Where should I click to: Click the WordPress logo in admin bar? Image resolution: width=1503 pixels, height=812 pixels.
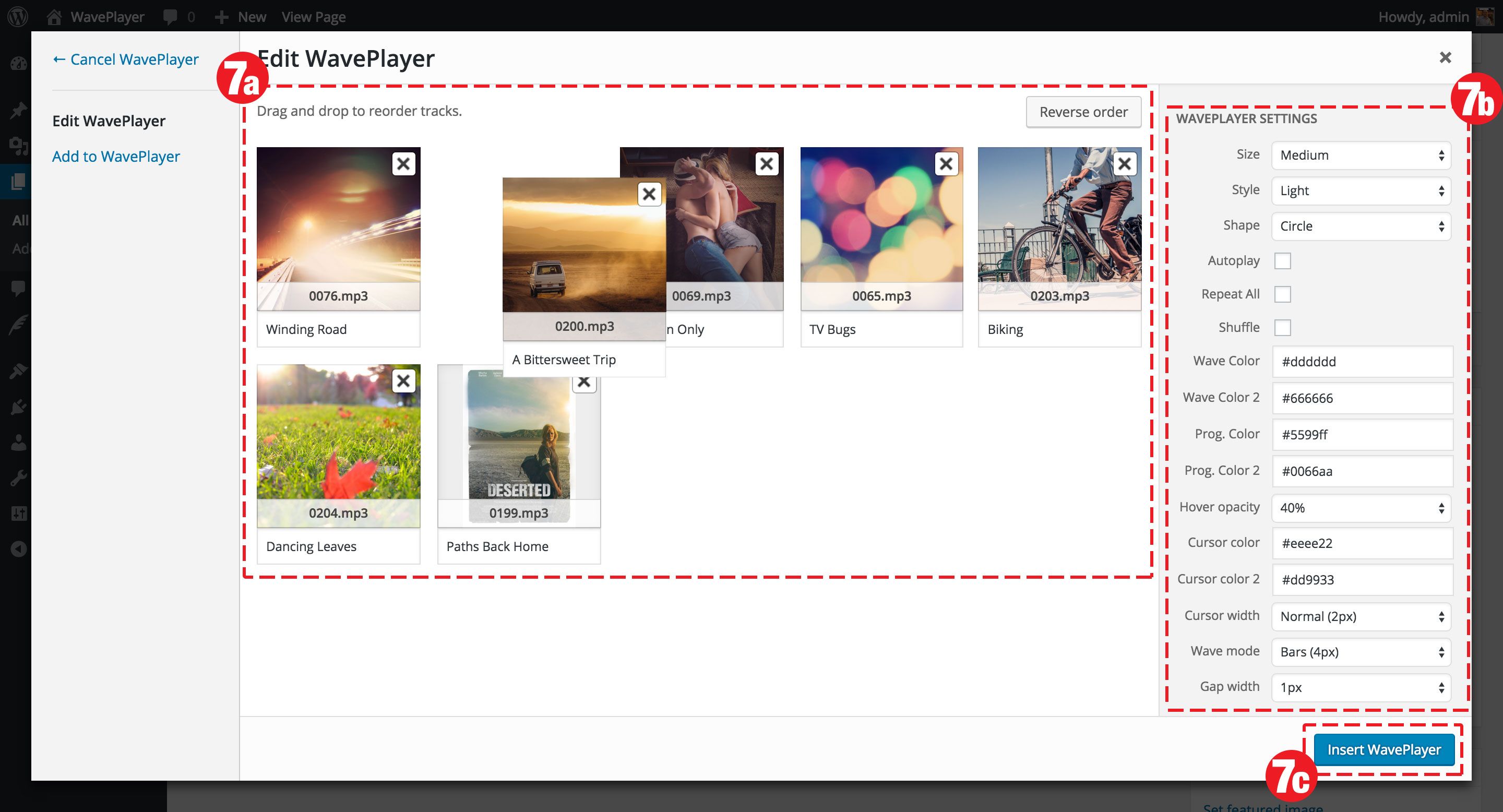(18, 16)
